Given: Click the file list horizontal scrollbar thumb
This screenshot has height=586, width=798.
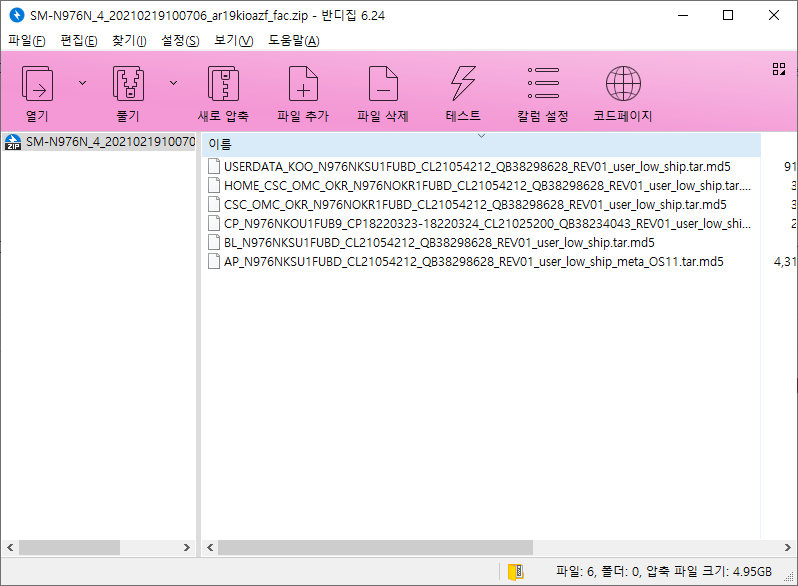Looking at the screenshot, I should (x=376, y=547).
